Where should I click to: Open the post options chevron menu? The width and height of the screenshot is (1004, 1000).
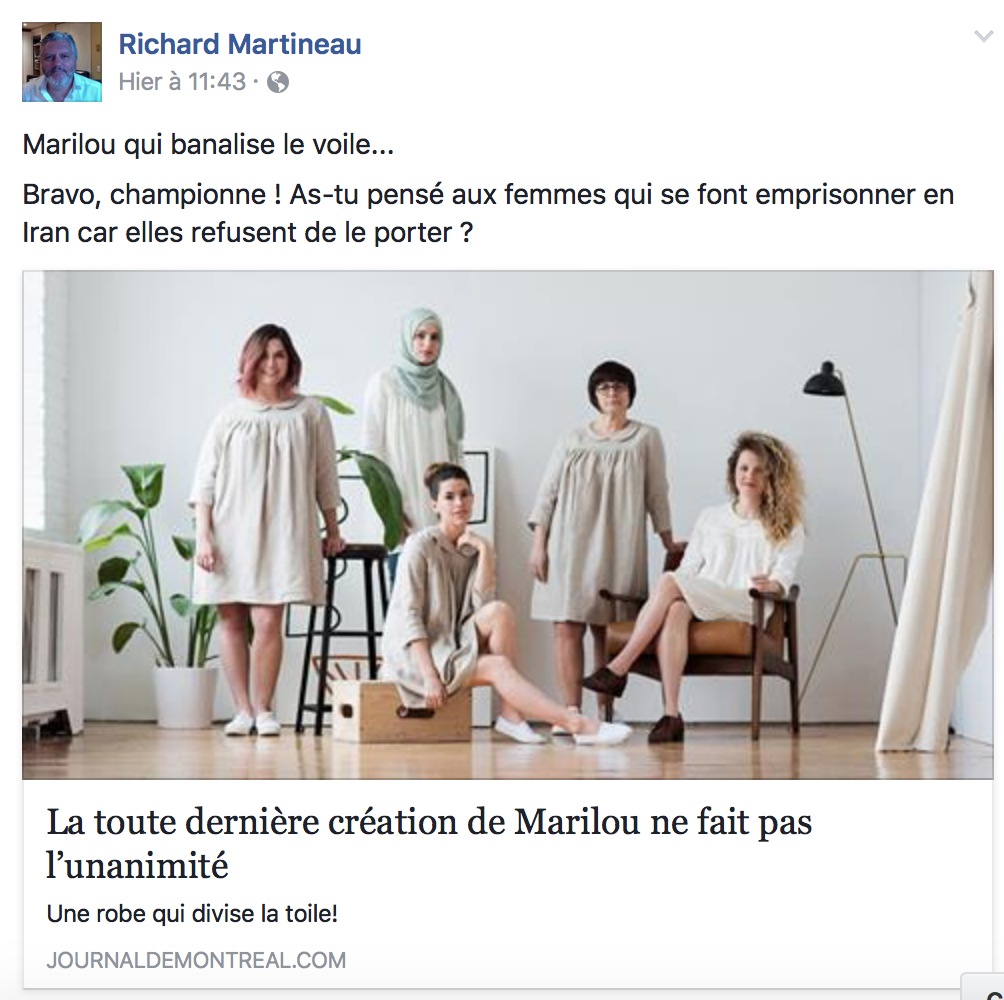tap(983, 36)
